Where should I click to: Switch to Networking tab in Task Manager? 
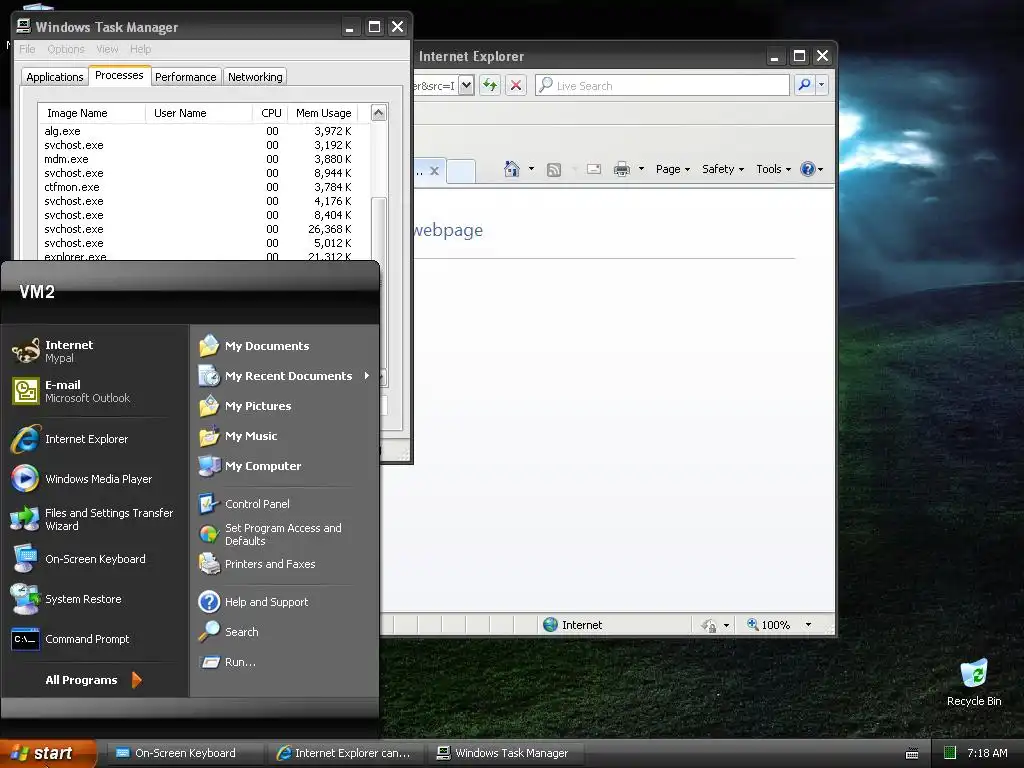coord(255,77)
